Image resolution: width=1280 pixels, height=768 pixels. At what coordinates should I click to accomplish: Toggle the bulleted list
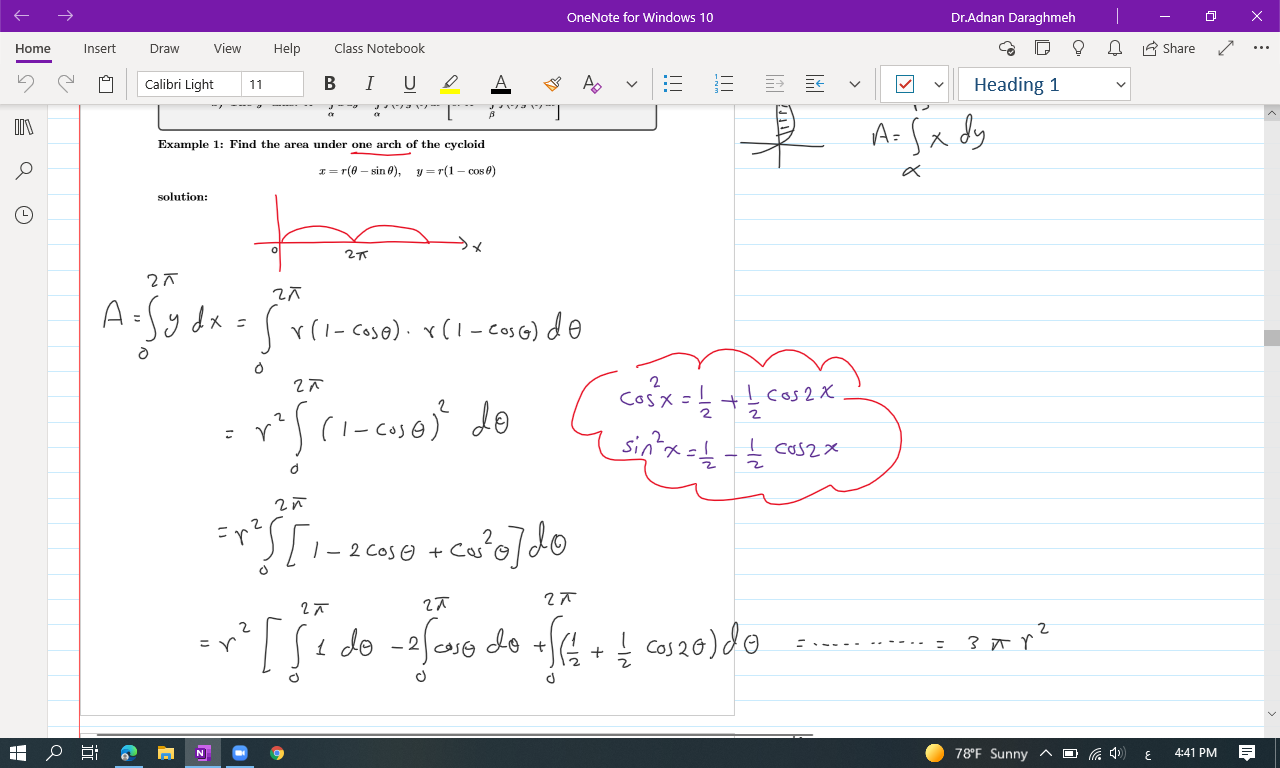coord(674,84)
